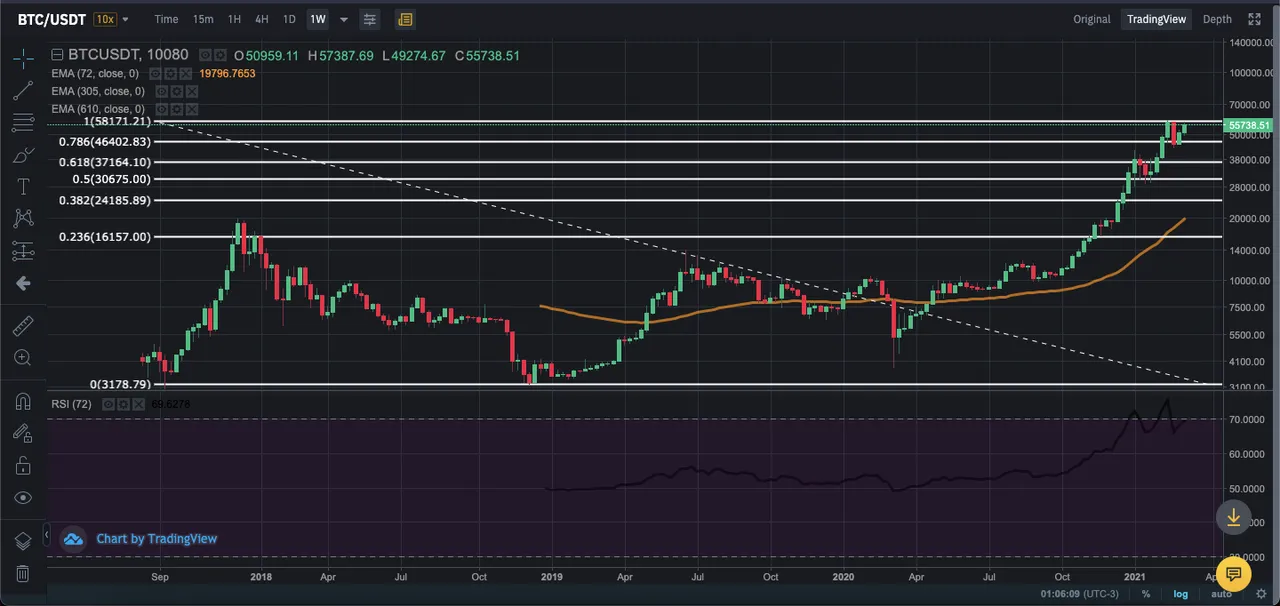Viewport: 1280px width, 606px height.
Task: Click the 55738.51 current price label
Action: tap(1250, 125)
